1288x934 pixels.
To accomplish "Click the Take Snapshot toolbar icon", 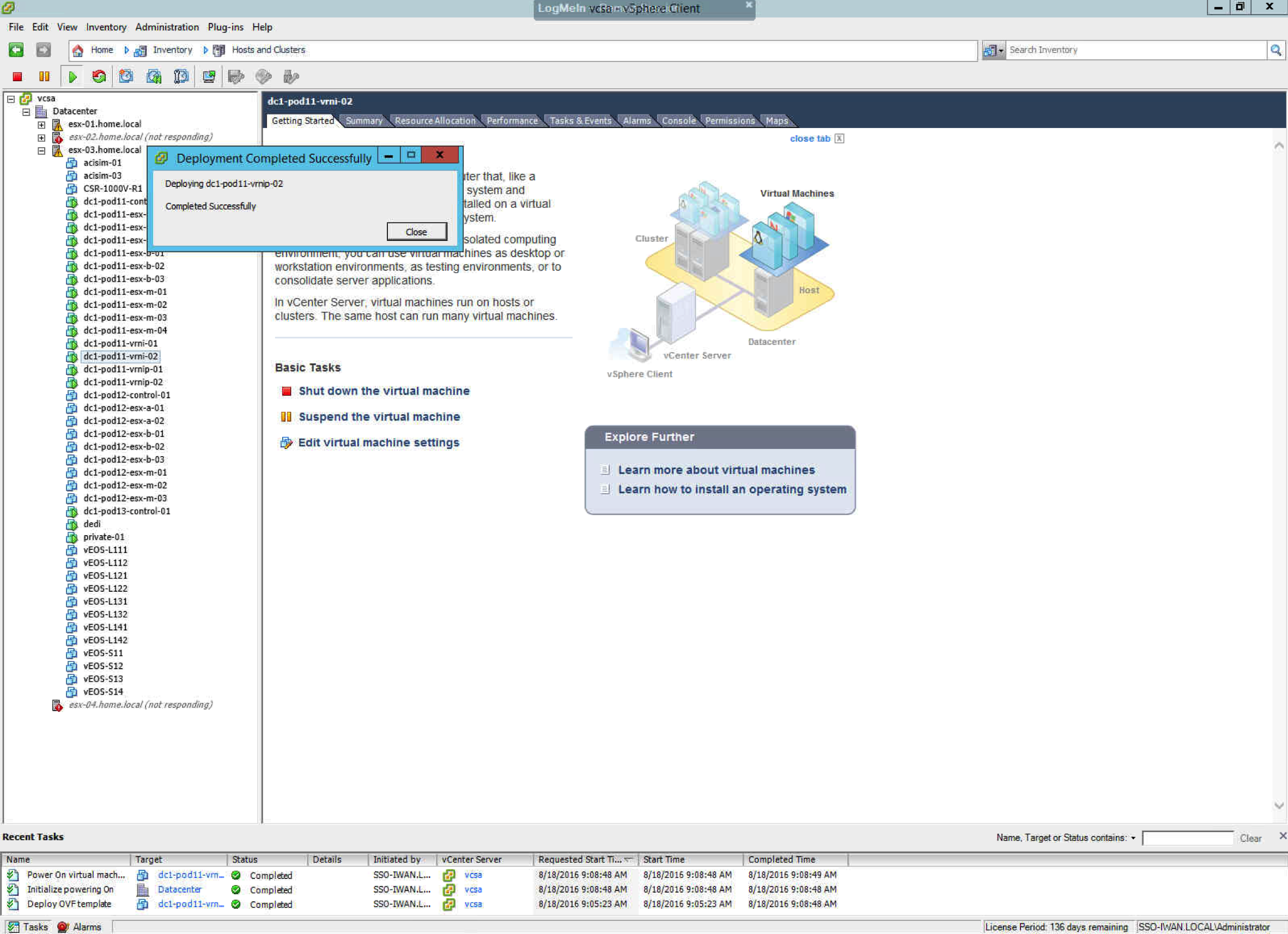I will (x=126, y=77).
